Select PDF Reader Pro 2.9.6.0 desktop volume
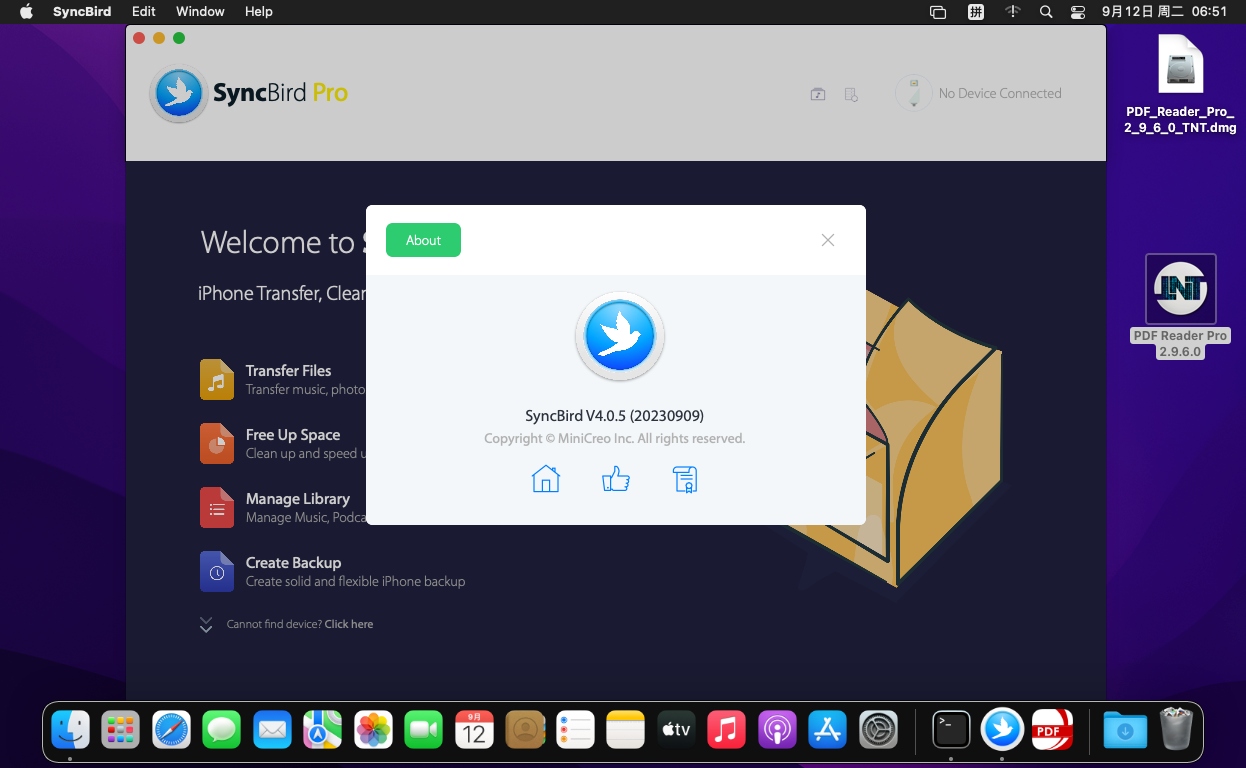The image size is (1246, 768). point(1180,306)
